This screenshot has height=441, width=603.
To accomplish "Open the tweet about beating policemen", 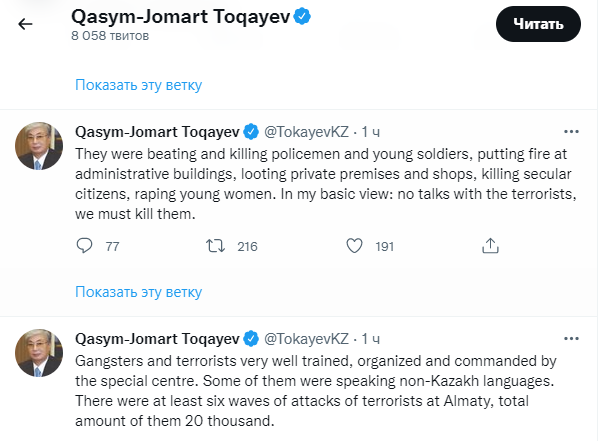I will coord(325,184).
